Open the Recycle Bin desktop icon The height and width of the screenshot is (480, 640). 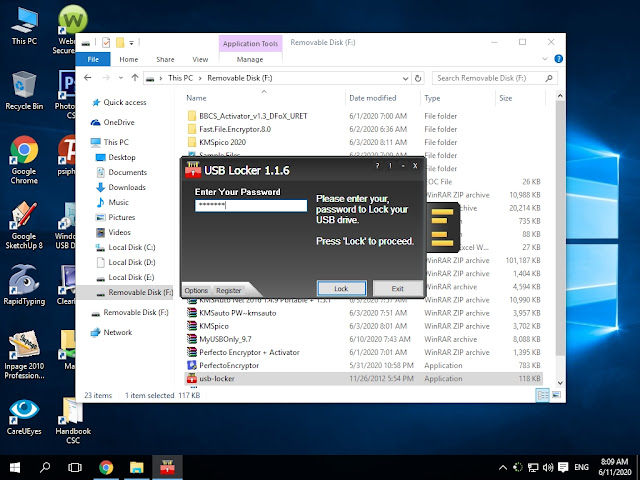(x=24, y=91)
